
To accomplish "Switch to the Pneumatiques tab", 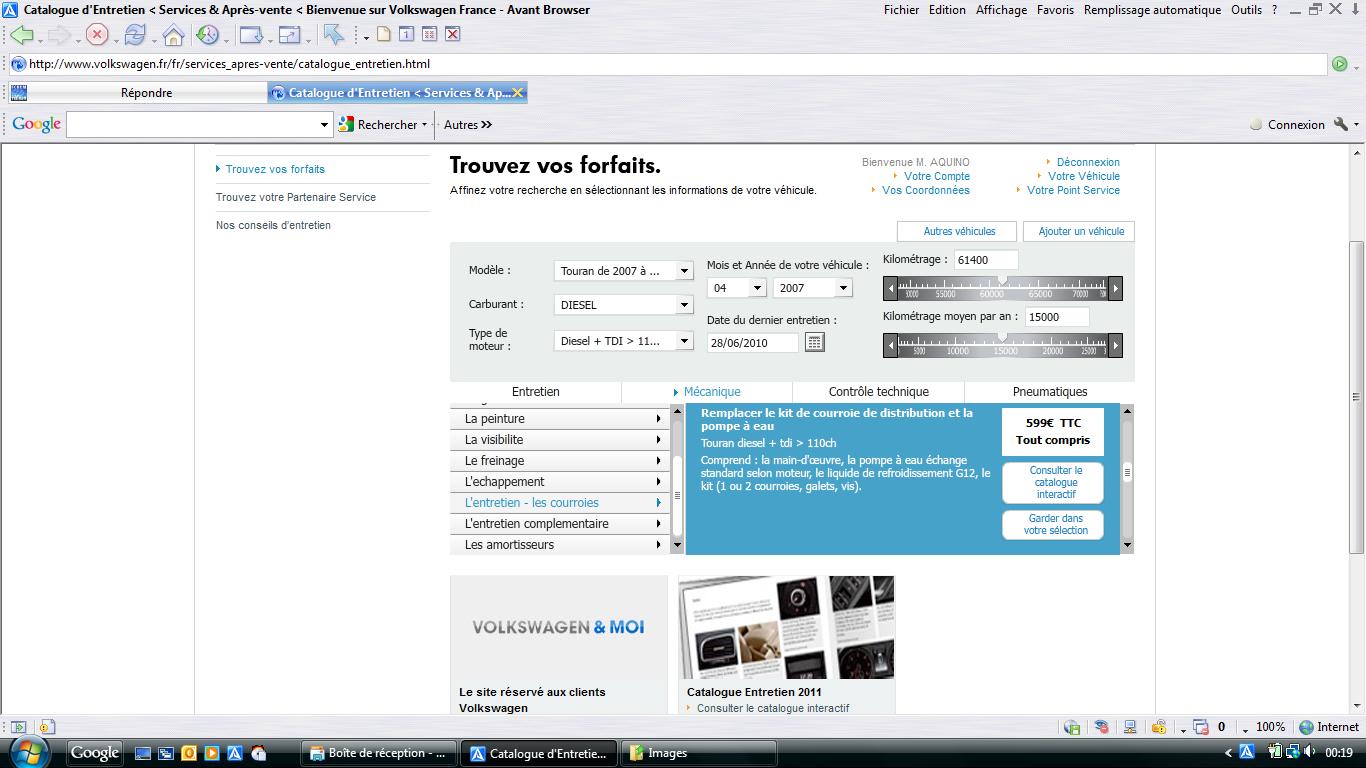I will tap(1049, 392).
